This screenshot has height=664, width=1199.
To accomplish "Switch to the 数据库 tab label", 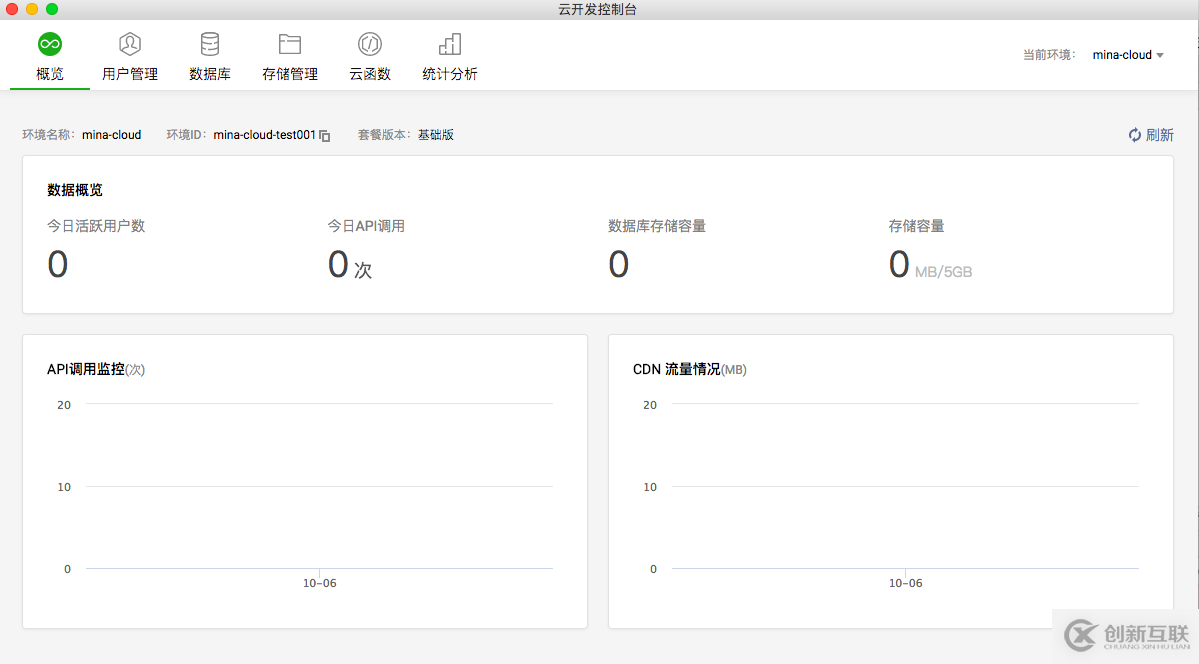I will (210, 74).
